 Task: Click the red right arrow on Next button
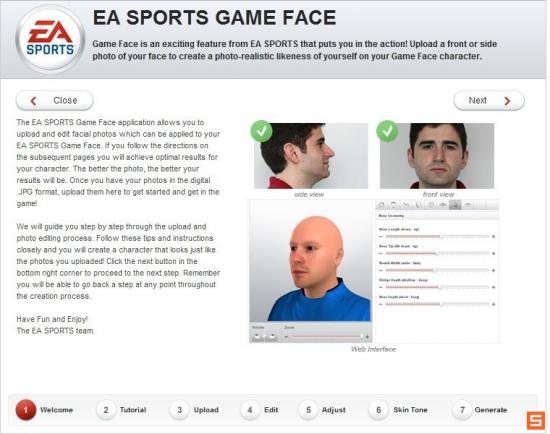[507, 101]
